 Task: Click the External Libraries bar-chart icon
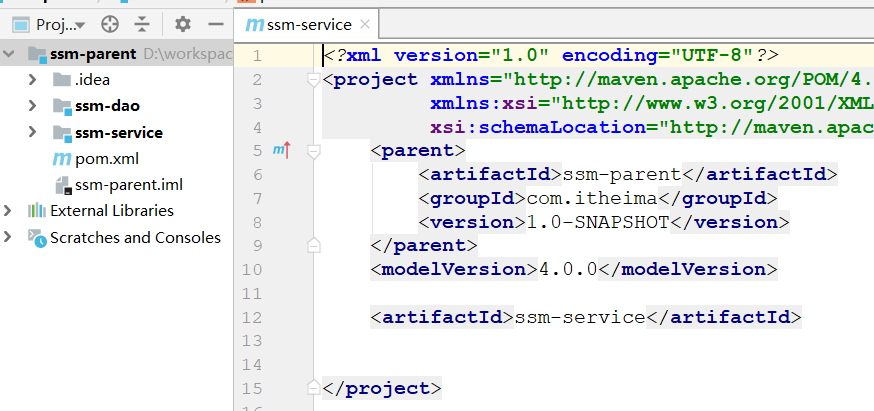point(37,211)
